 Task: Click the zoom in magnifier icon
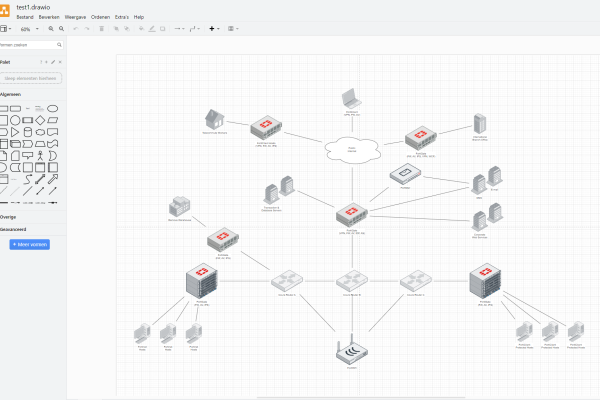[x=51, y=29]
